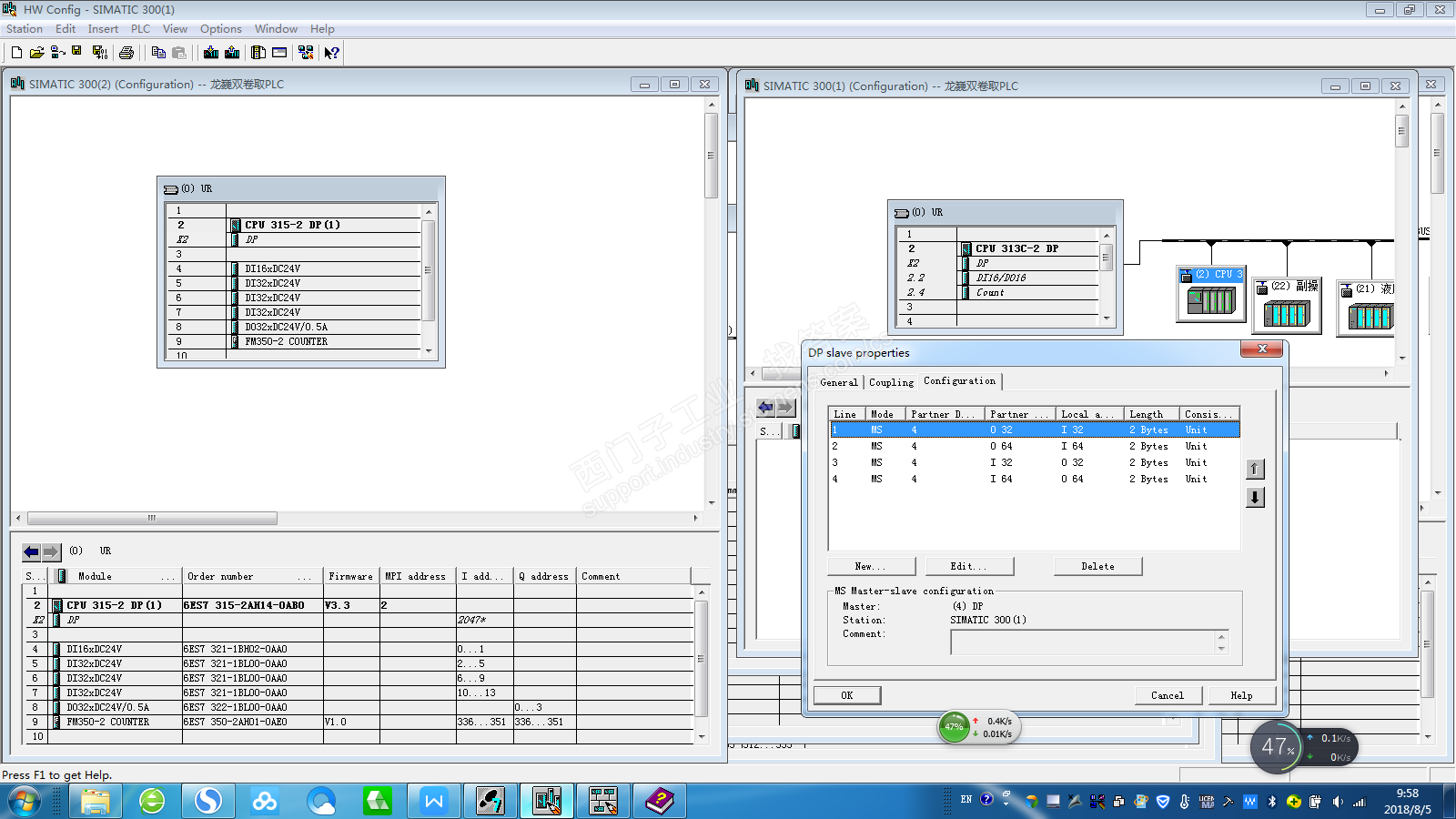This screenshot has width=1456, height=819.
Task: Click the Download to Module icon
Action: [x=211, y=53]
